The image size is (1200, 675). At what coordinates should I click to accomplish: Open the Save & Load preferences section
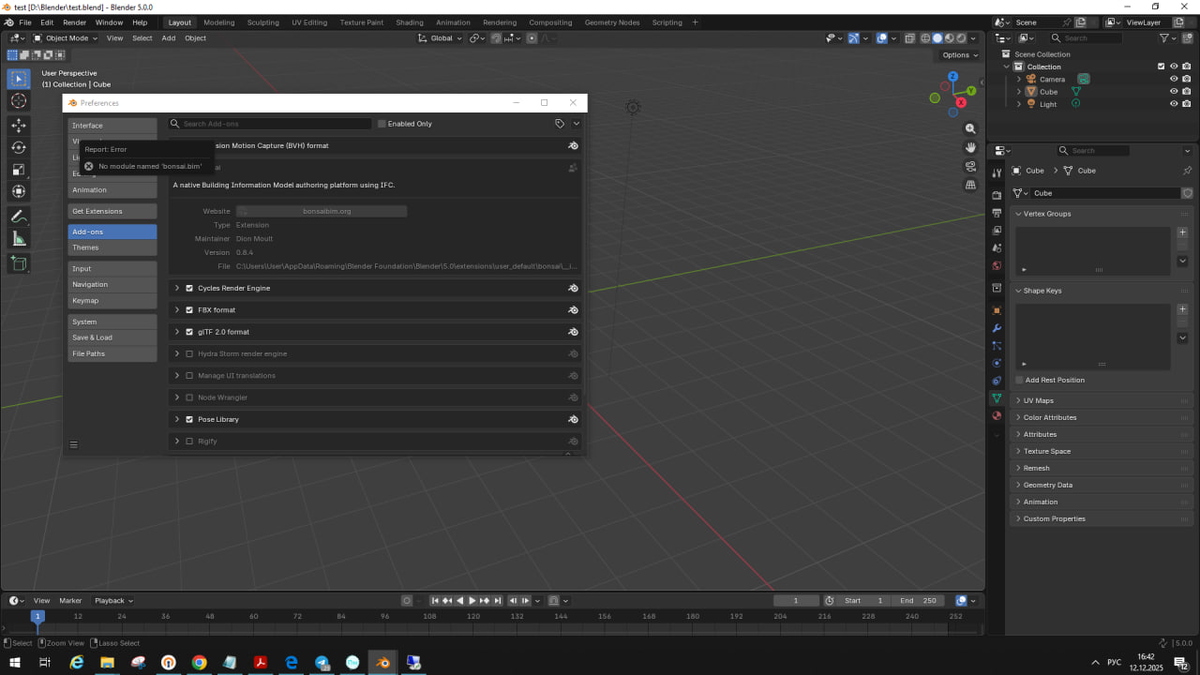tap(112, 337)
